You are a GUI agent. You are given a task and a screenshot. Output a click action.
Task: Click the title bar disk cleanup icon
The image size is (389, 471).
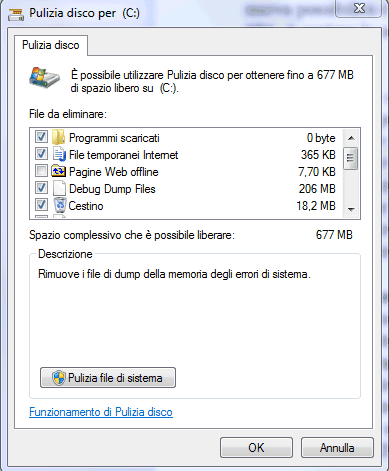[x=16, y=14]
